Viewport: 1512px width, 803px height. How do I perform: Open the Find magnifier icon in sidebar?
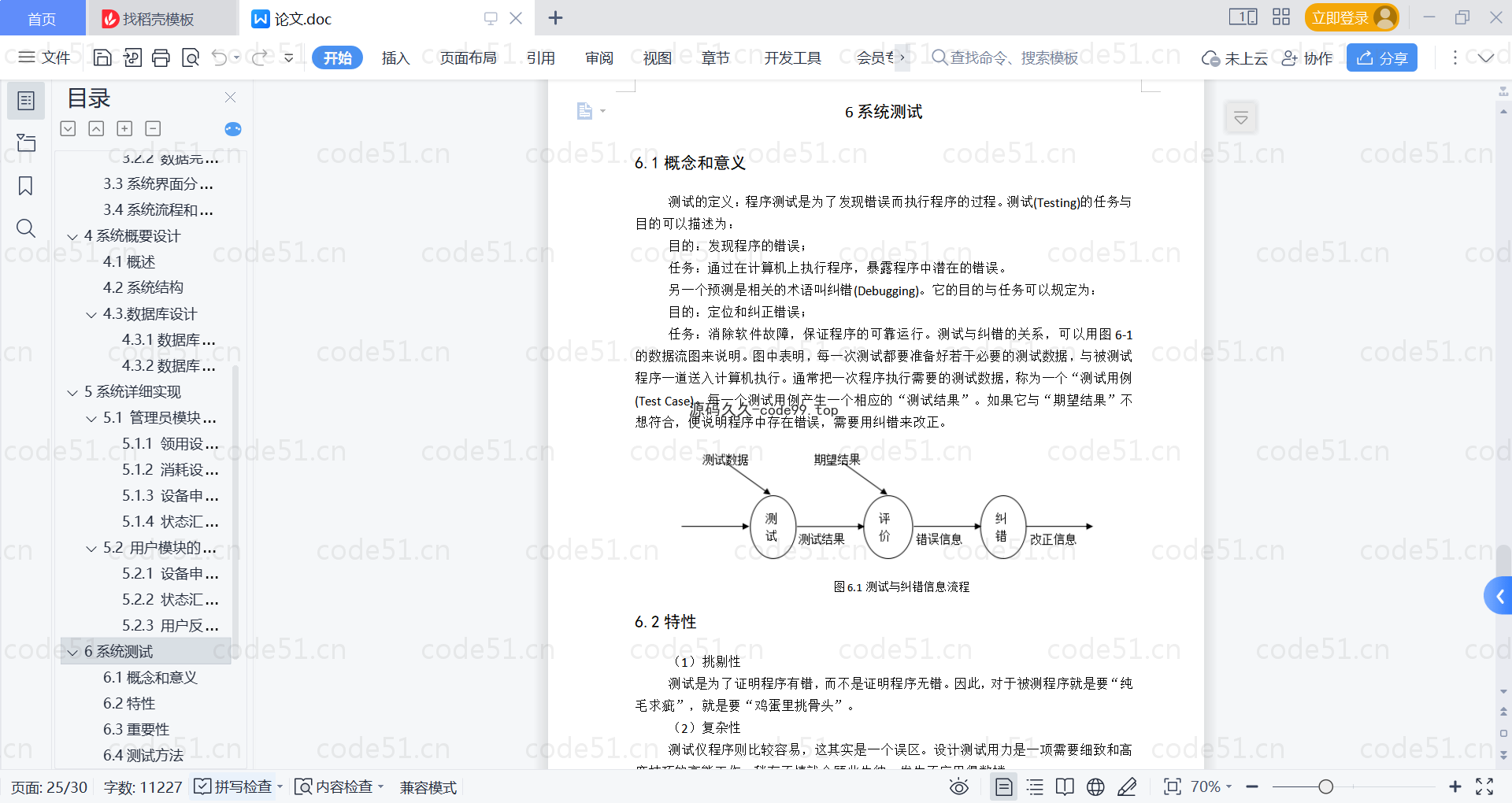pos(26,228)
